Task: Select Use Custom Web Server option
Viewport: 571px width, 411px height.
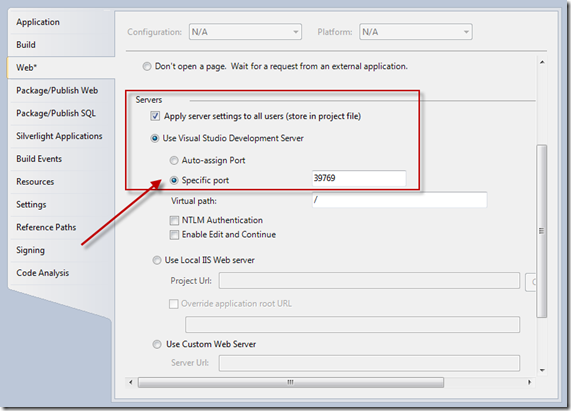Action: click(157, 344)
